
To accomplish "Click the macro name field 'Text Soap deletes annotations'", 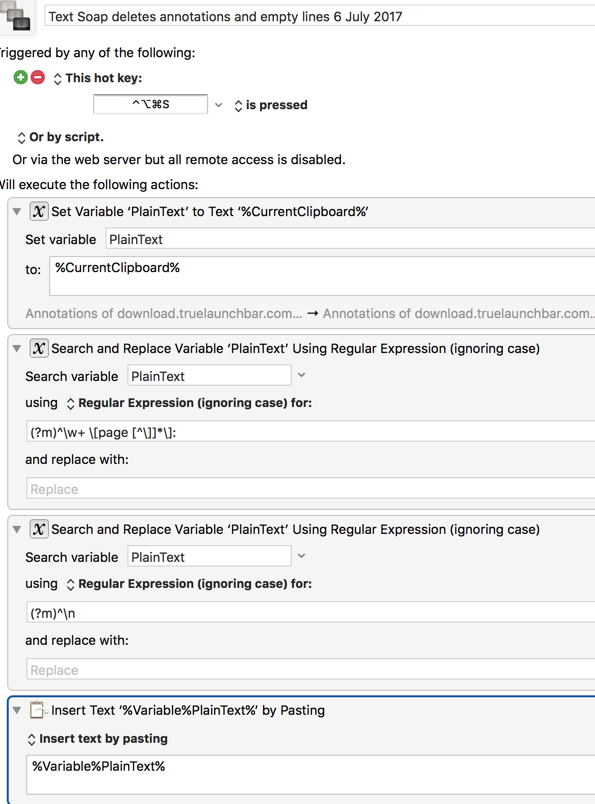I will pyautogui.click(x=320, y=16).
